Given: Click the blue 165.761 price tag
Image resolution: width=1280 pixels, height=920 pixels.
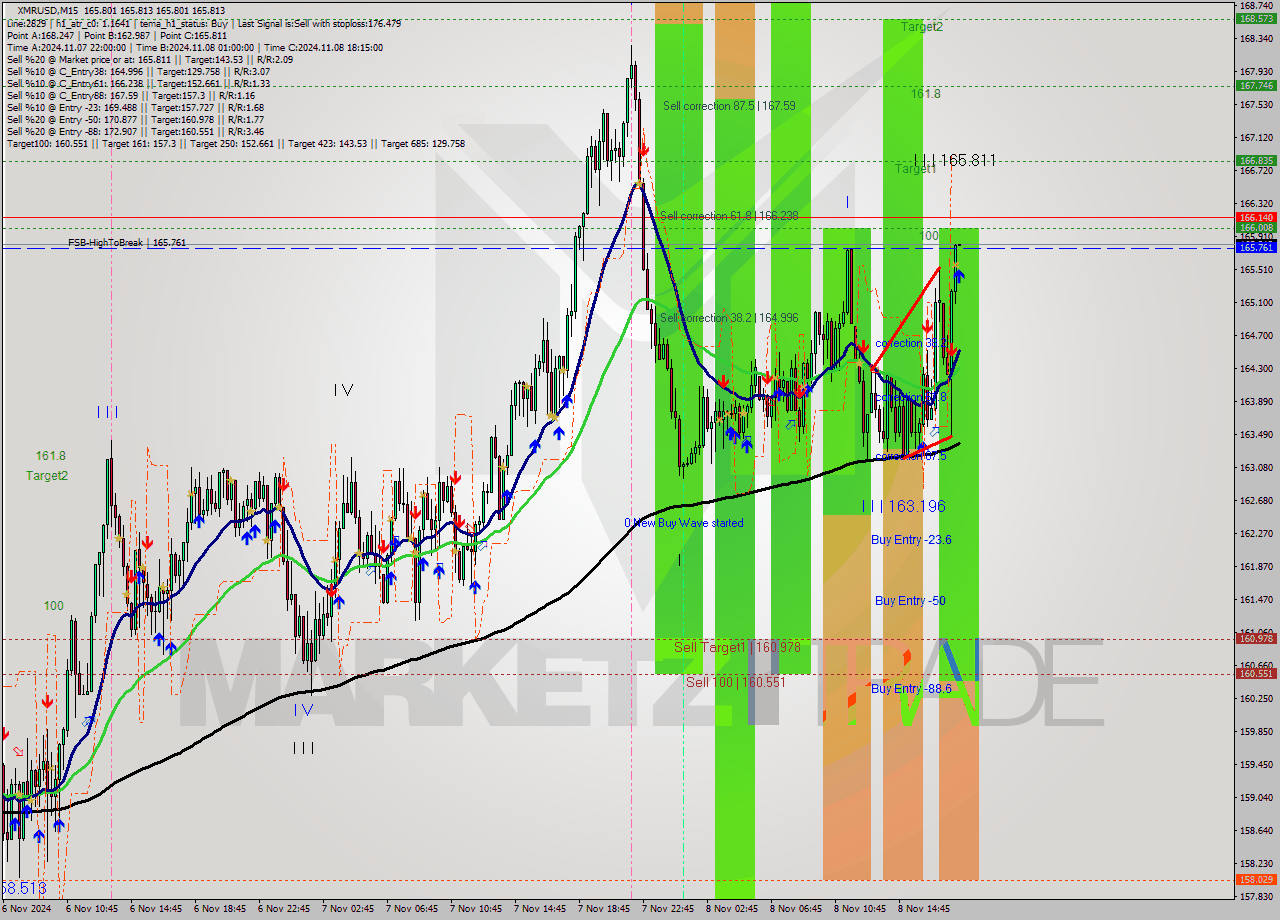Looking at the screenshot, I should click(x=1256, y=247).
